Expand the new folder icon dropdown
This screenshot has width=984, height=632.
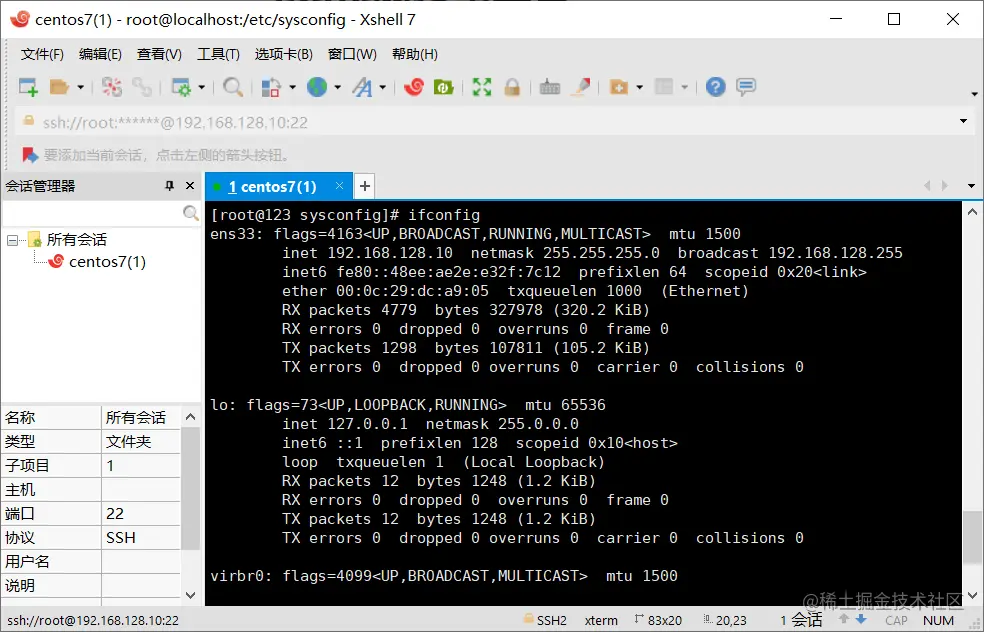[639, 87]
